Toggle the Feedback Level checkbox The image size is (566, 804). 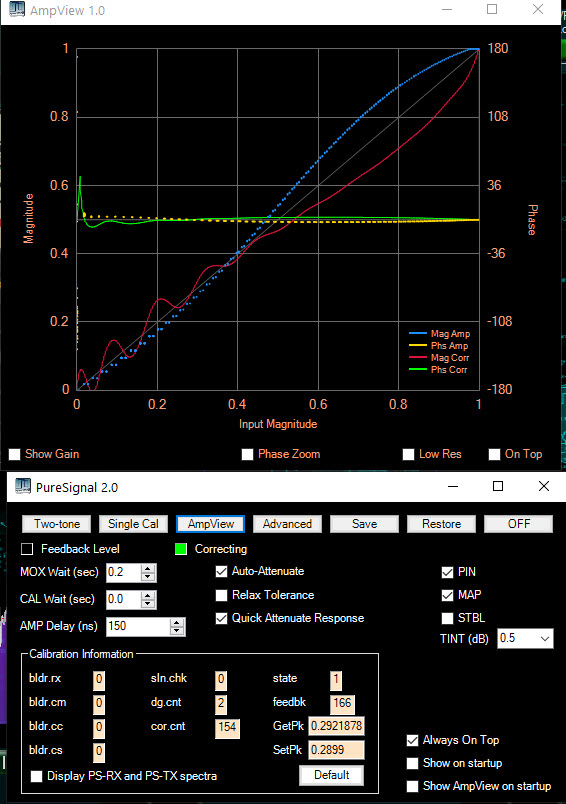click(x=27, y=549)
